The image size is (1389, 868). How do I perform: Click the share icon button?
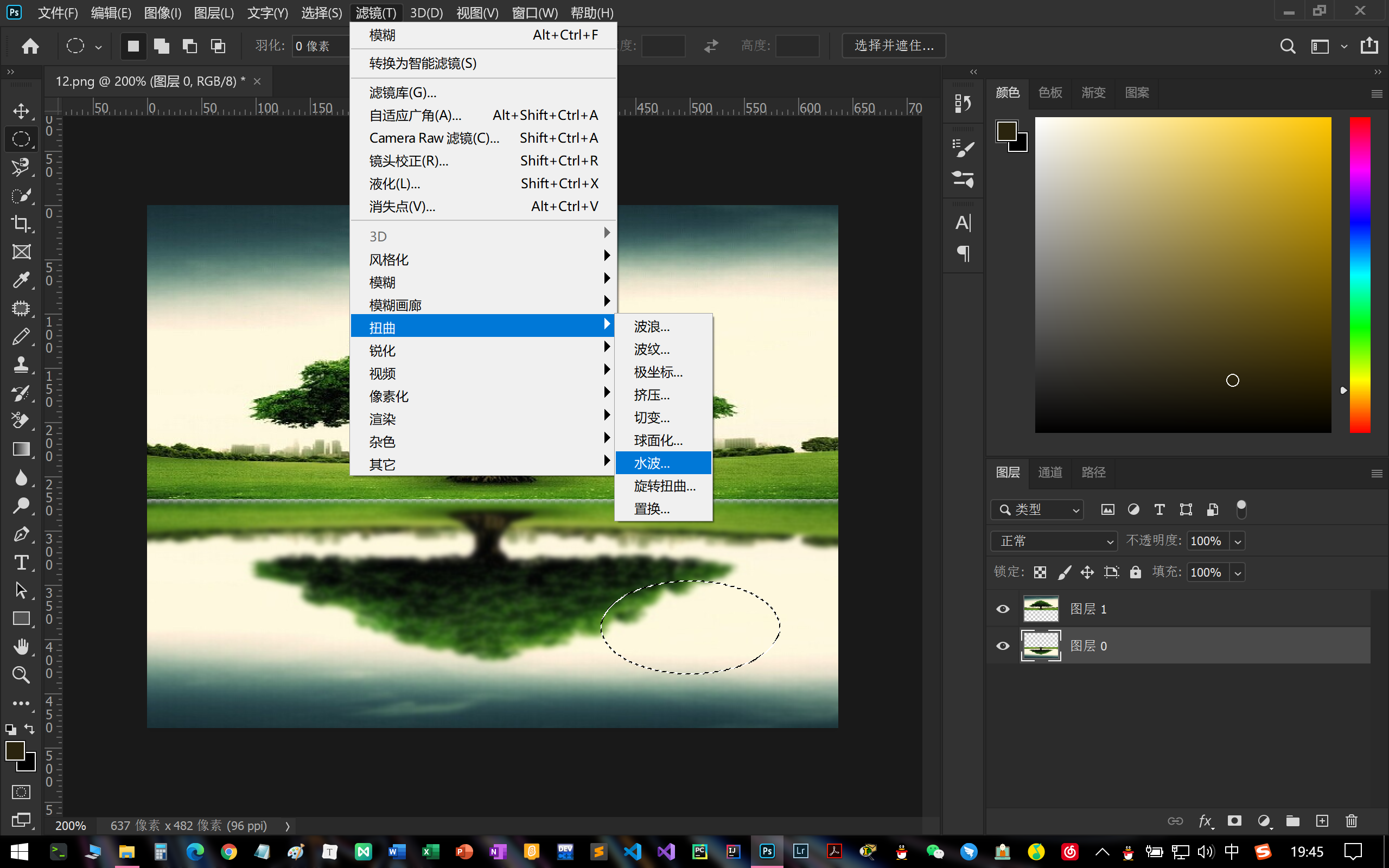pos(1369,46)
